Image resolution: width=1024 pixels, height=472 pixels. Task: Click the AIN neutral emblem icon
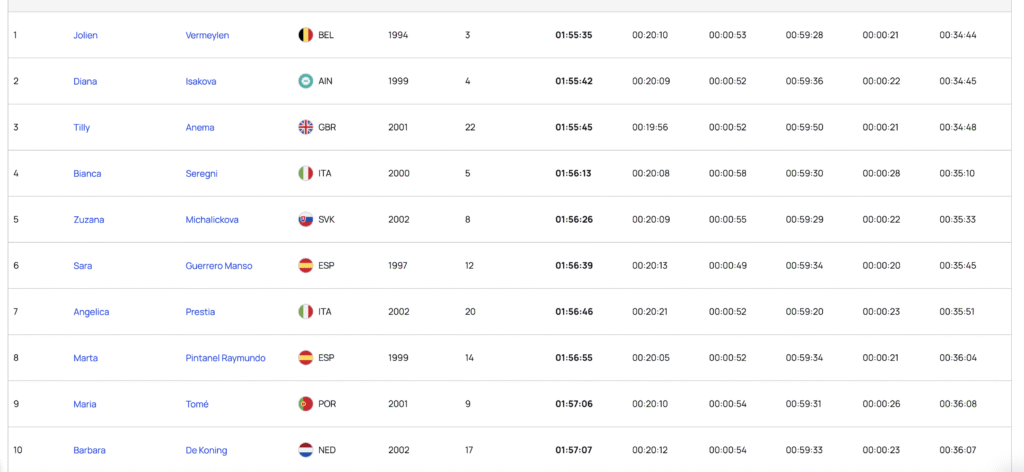(x=306, y=81)
